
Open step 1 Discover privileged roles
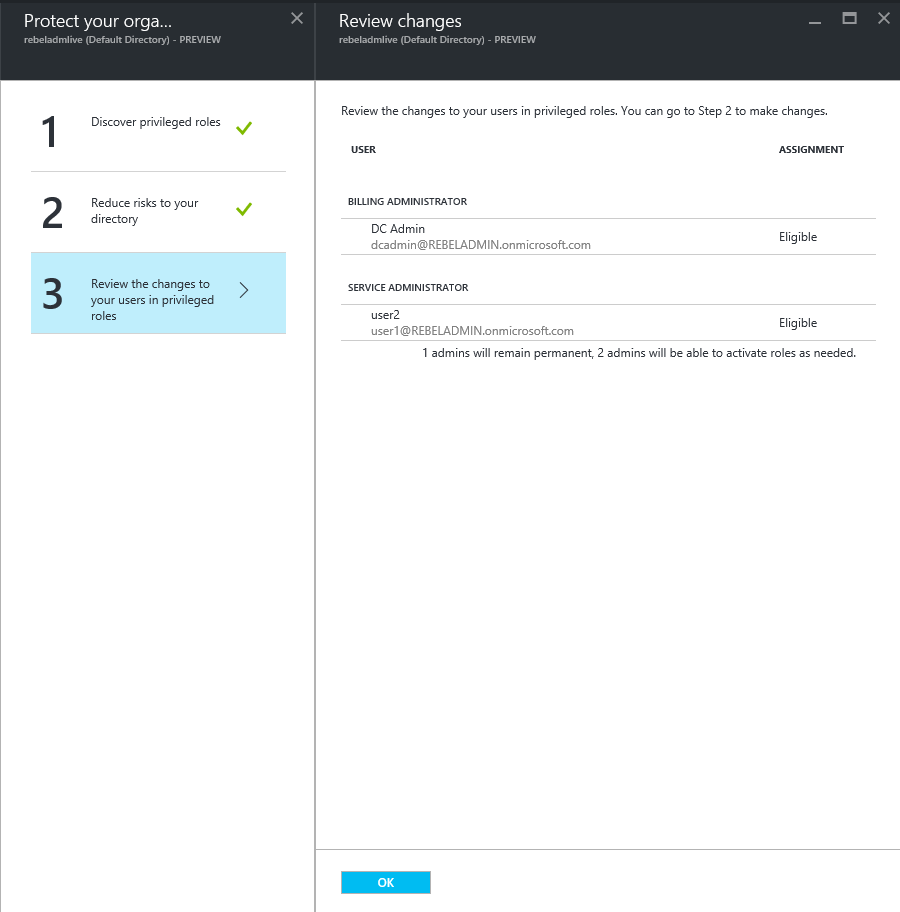pos(158,131)
